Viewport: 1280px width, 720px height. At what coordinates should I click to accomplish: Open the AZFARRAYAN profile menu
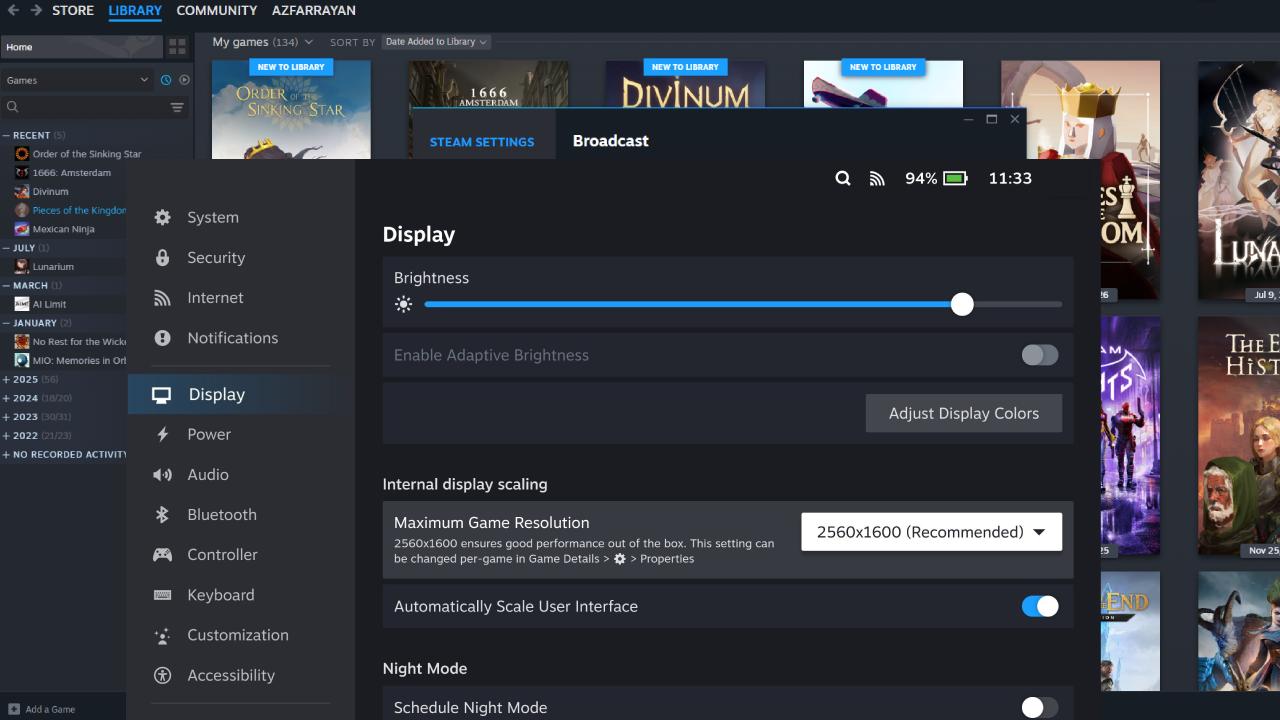(313, 10)
